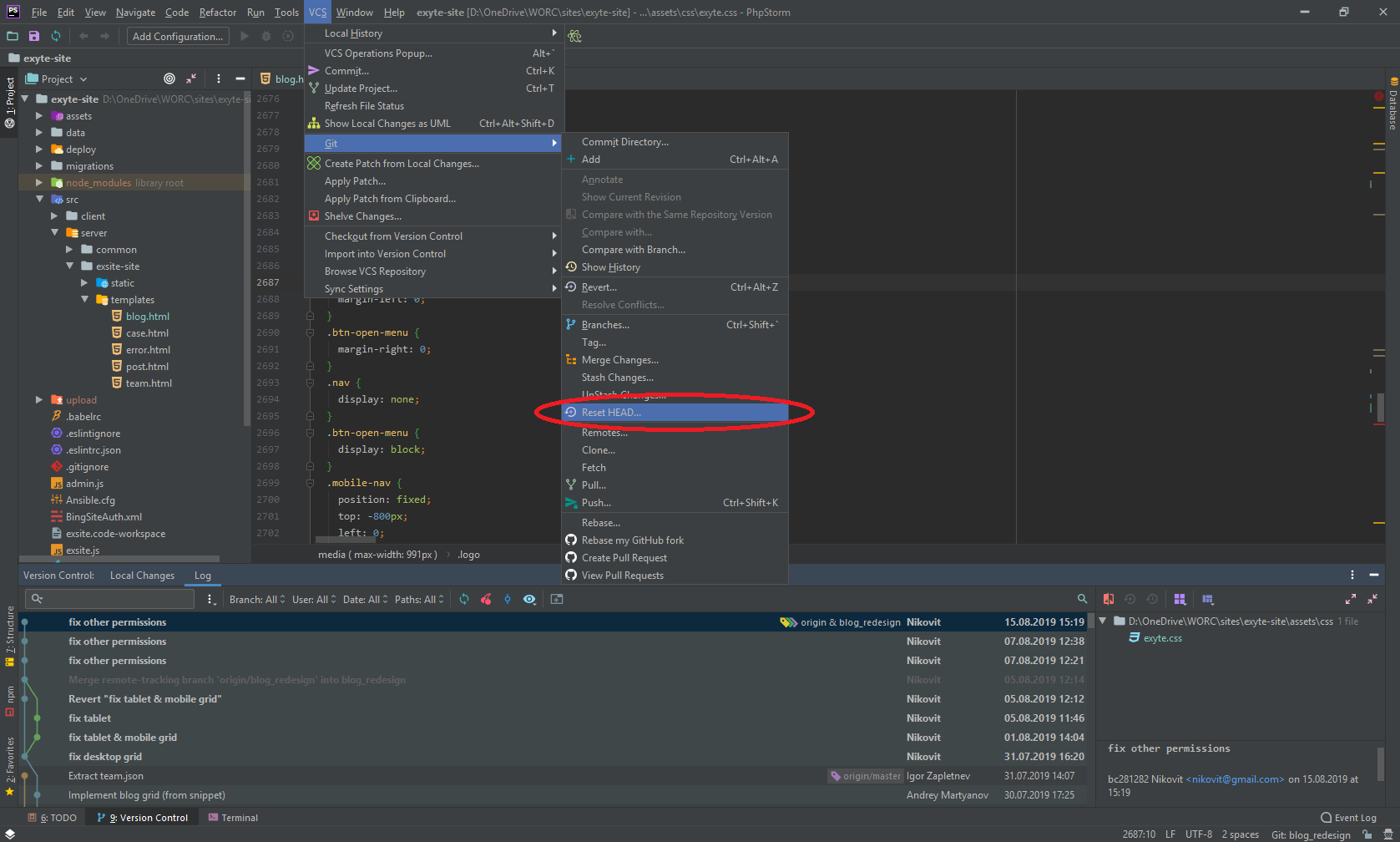Click the project tree vertical scrollbar

point(246,259)
